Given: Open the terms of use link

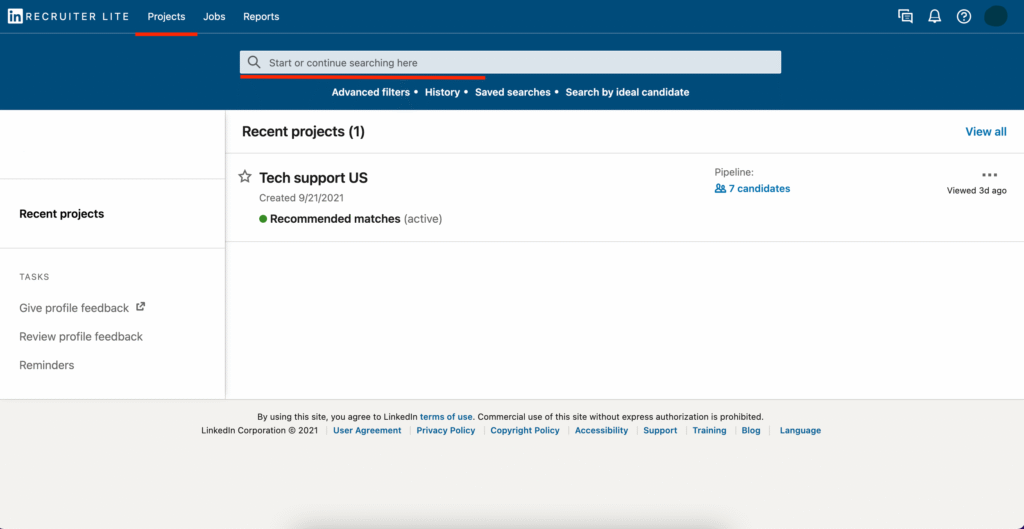Looking at the screenshot, I should pos(446,417).
